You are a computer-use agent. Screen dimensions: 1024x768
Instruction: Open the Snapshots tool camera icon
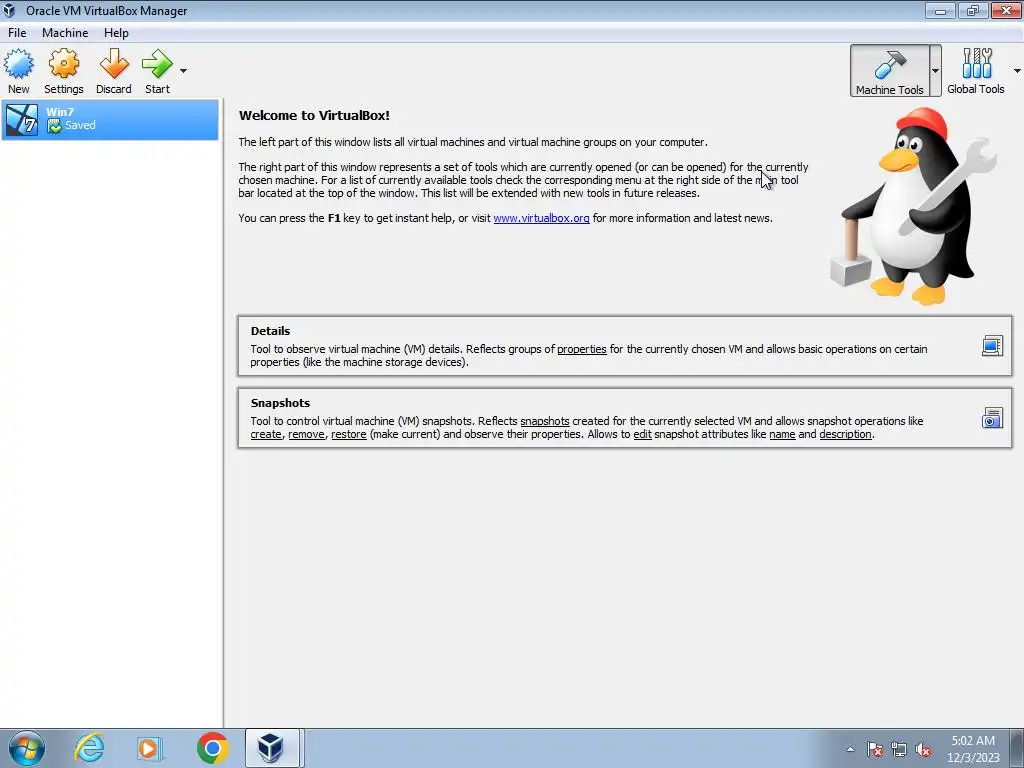[x=992, y=417]
